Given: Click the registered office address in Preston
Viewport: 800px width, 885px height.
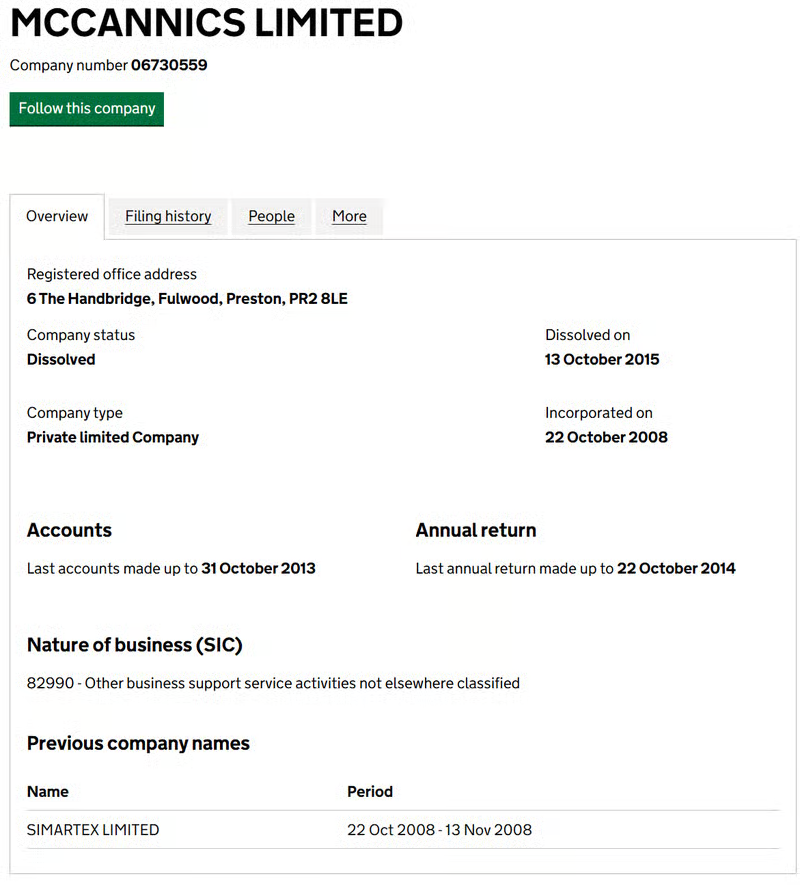Looking at the screenshot, I should pyautogui.click(x=187, y=299).
